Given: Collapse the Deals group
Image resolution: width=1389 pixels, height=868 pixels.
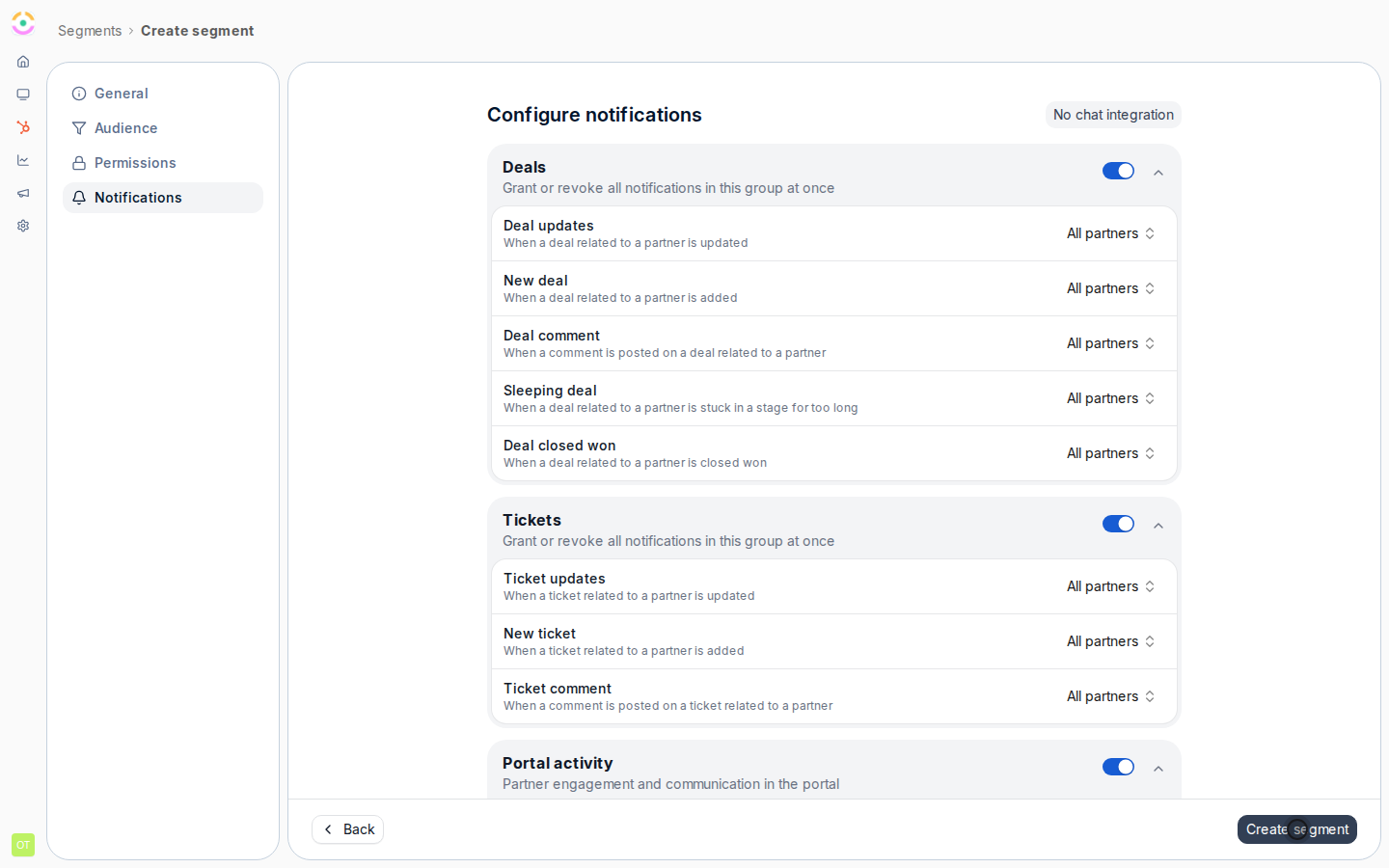Looking at the screenshot, I should coord(1158,173).
